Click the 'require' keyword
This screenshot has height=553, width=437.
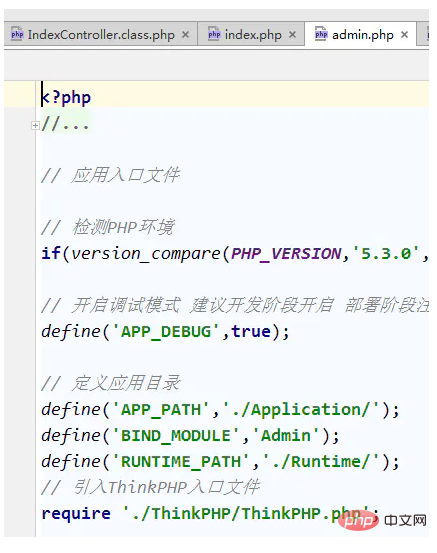coord(76,513)
